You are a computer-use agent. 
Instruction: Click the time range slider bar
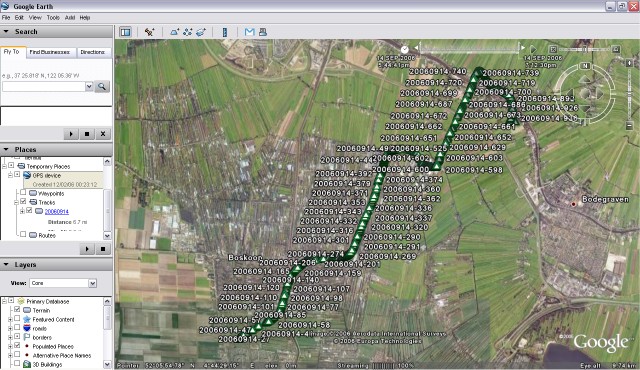point(469,48)
